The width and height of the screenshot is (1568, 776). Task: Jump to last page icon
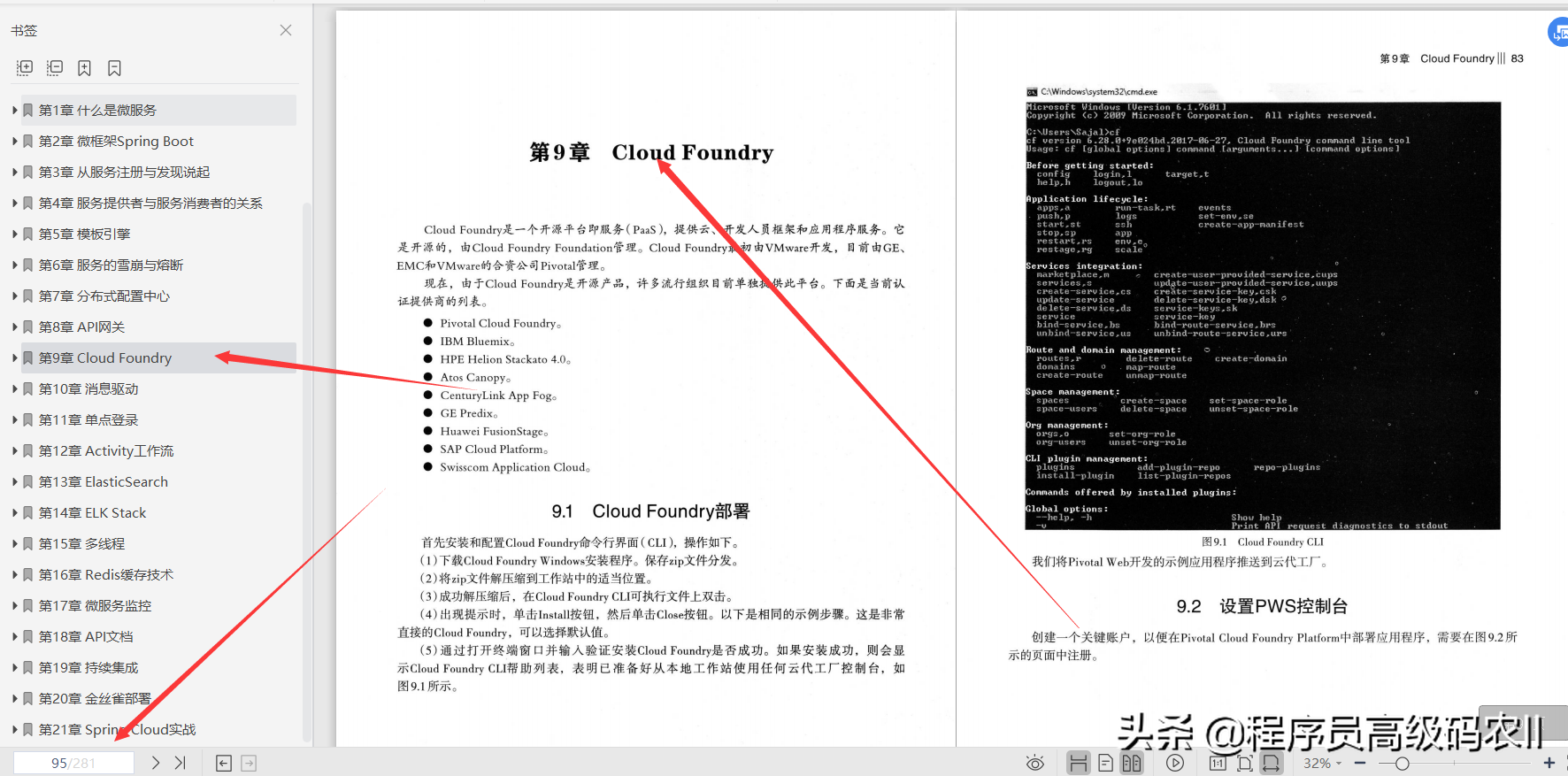tap(181, 763)
